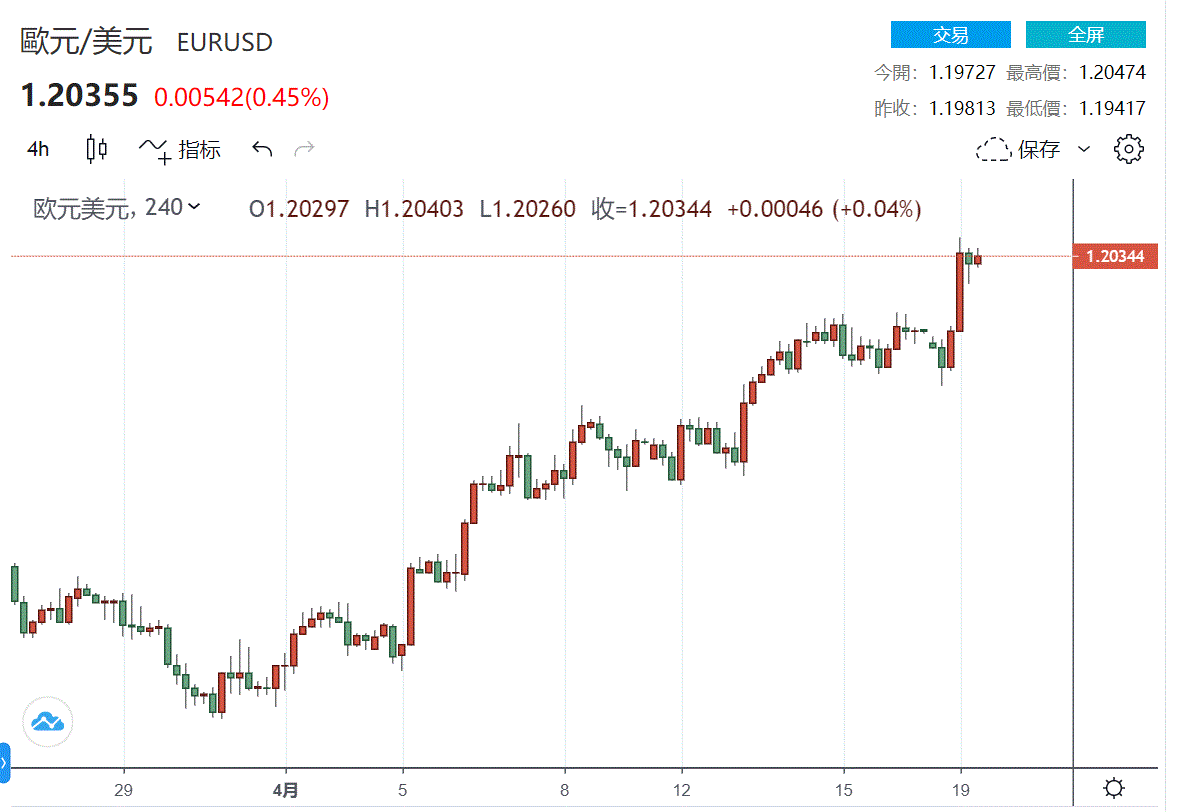
Task: Click the 保存 save label
Action: click(1038, 150)
